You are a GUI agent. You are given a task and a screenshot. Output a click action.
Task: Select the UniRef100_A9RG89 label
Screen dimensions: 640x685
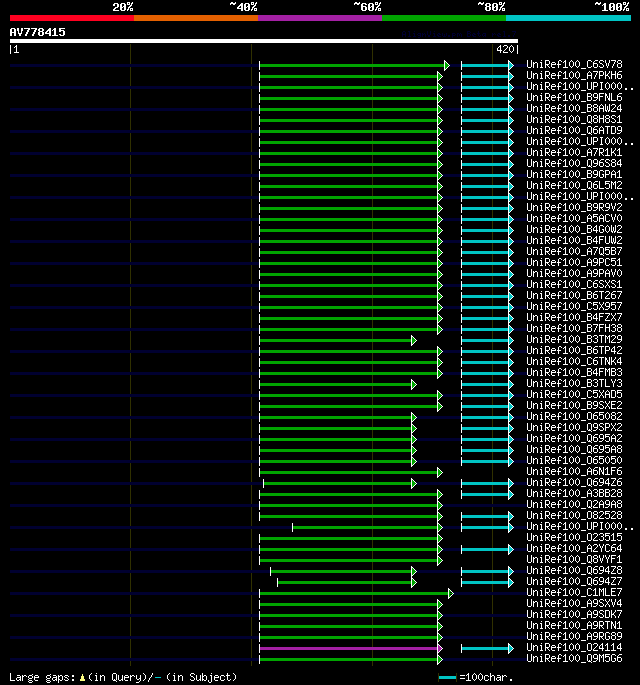click(574, 637)
